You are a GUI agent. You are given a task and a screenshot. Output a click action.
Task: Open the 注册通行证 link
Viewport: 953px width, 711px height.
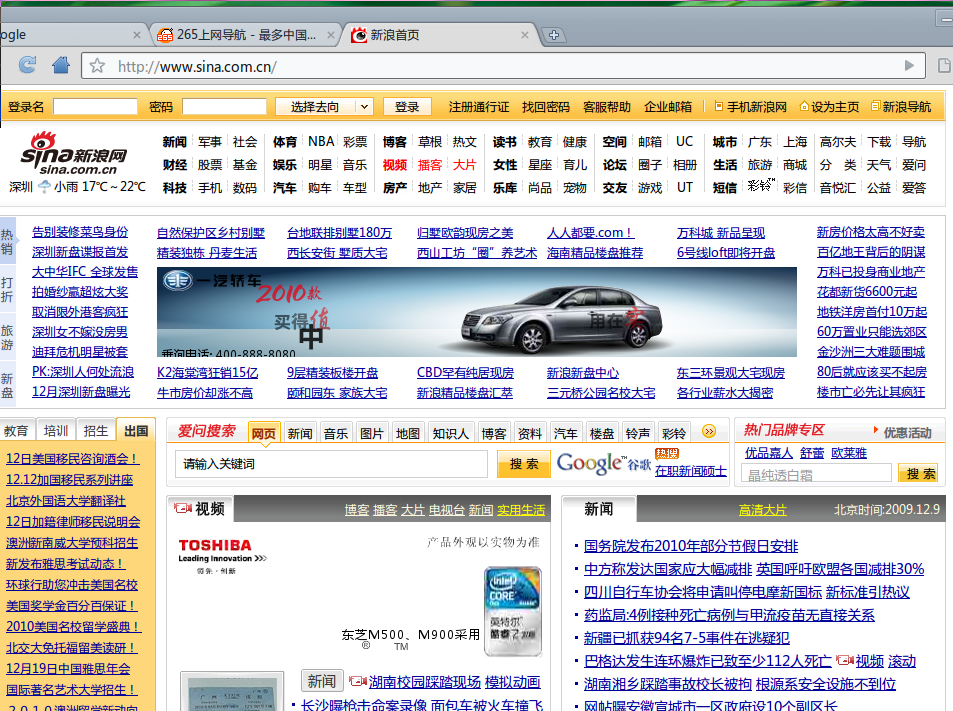[479, 107]
